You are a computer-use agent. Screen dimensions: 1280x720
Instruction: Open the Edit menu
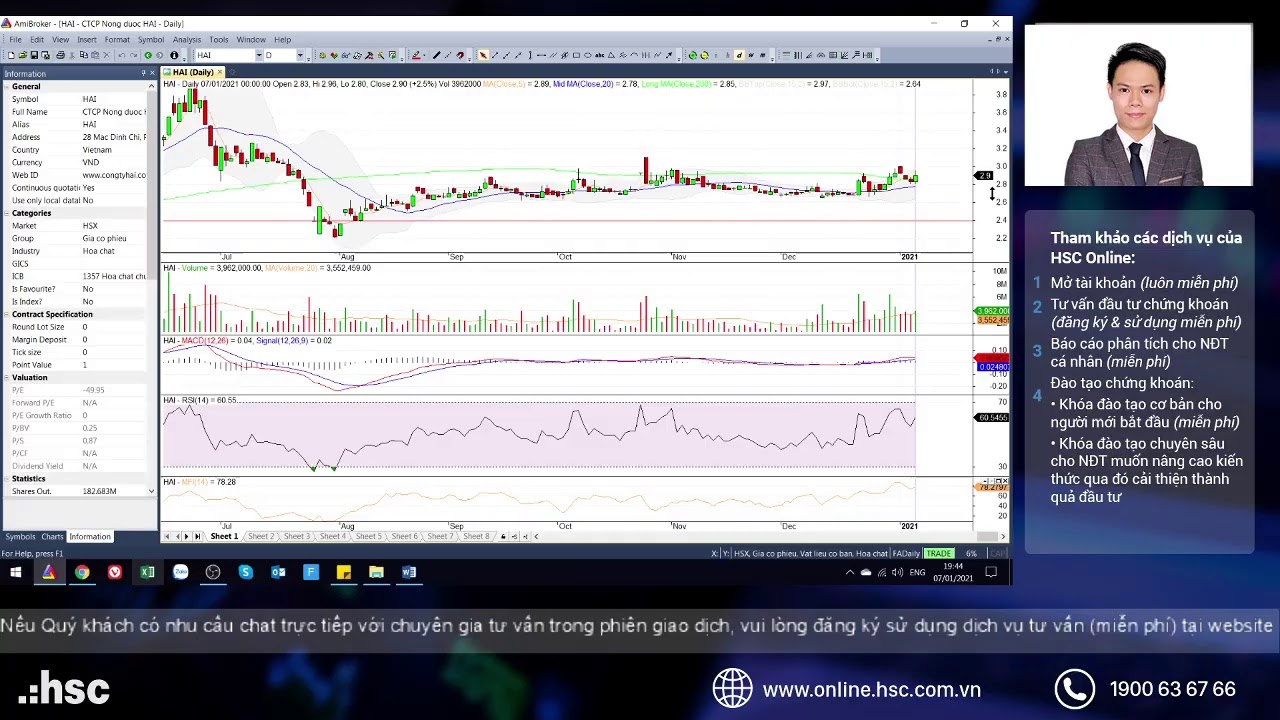tap(37, 40)
